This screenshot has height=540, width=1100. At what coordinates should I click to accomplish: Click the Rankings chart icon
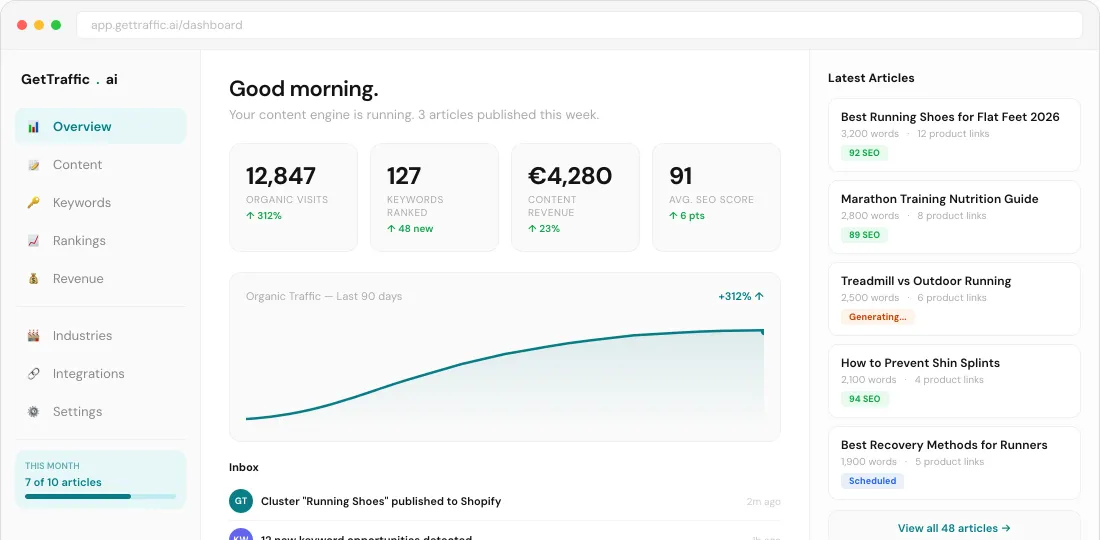coord(34,241)
